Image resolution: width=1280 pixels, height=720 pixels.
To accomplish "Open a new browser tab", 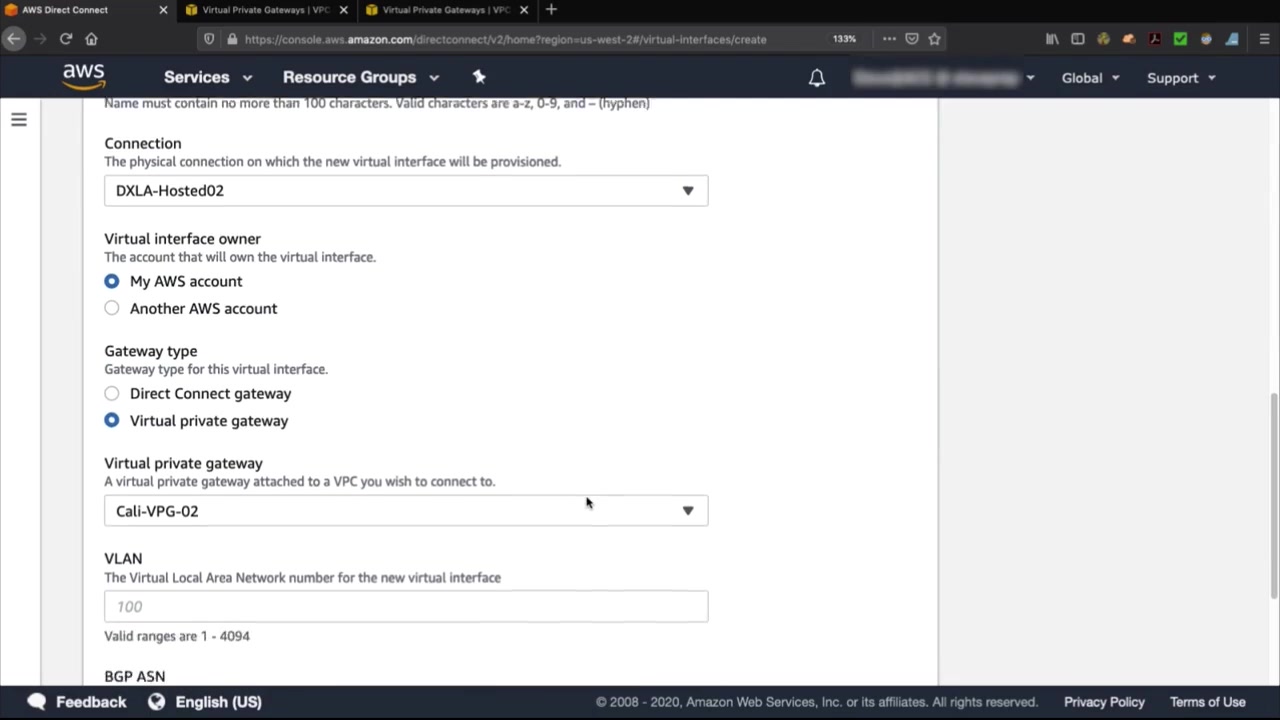I will tap(551, 10).
